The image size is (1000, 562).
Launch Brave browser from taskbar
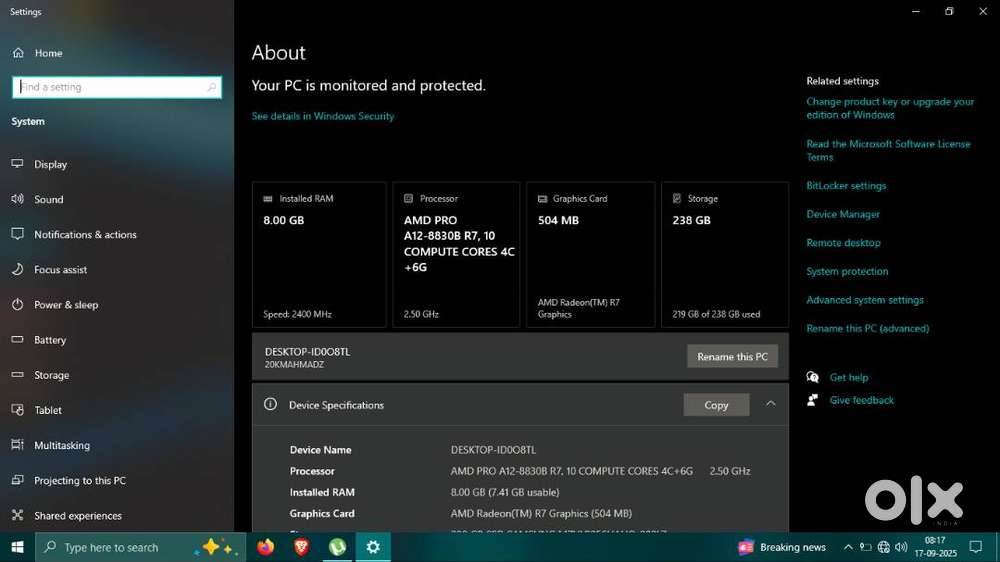[301, 547]
